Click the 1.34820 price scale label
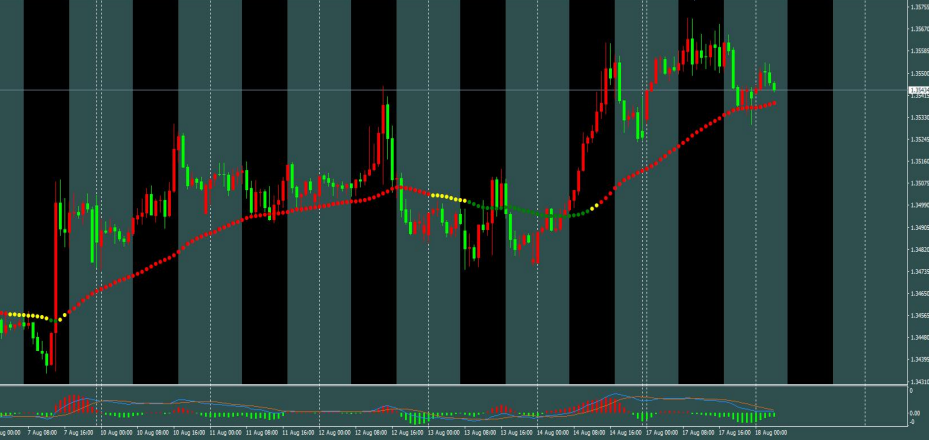 tap(920, 250)
